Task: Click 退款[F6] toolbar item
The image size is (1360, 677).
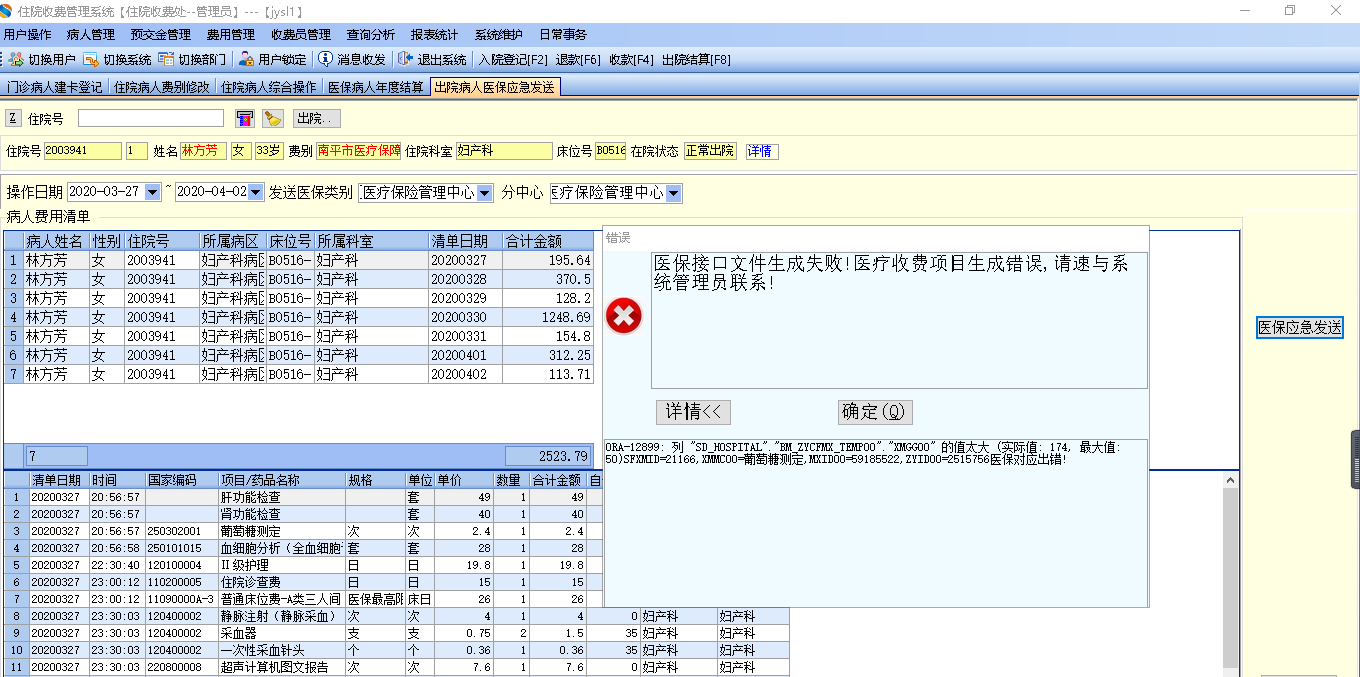Action: (x=578, y=60)
